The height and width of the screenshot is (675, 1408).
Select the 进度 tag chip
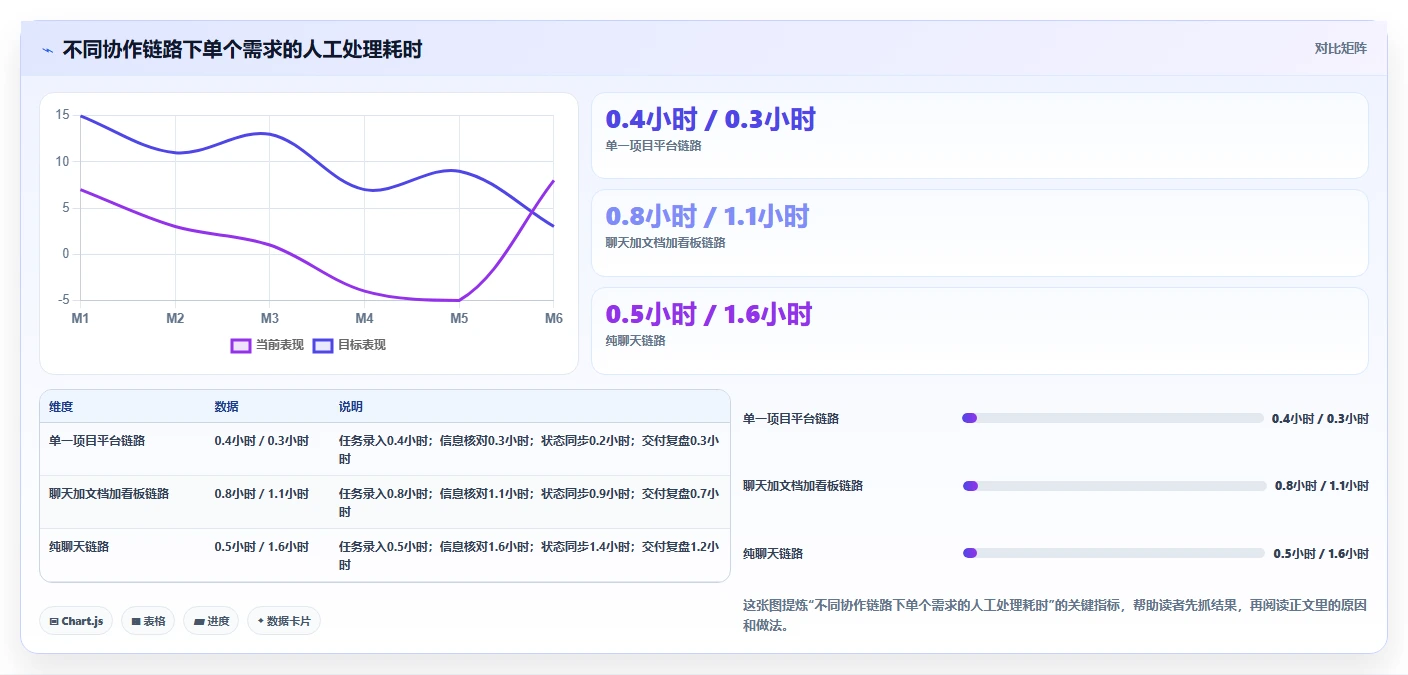(211, 621)
